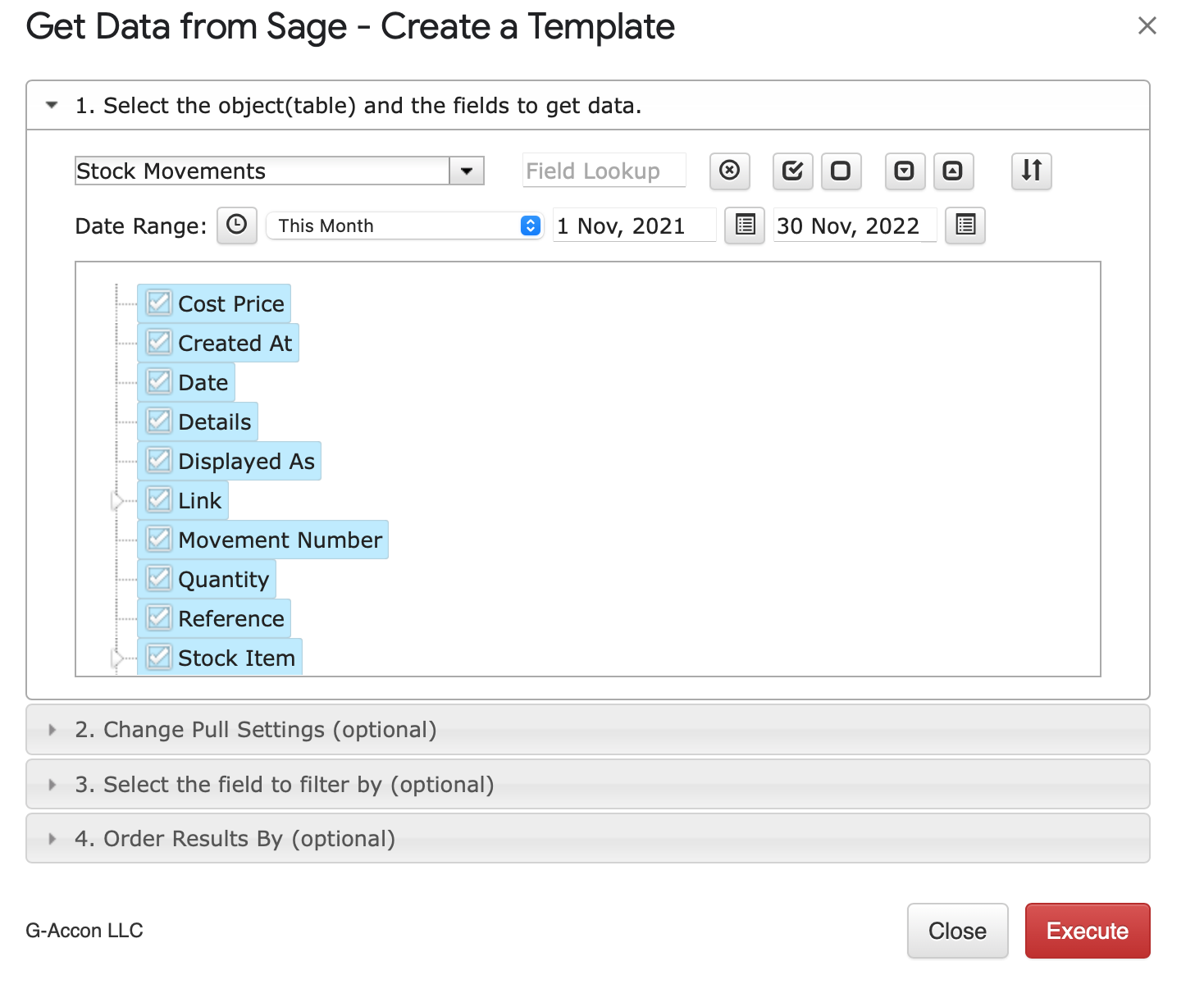
Task: Open the Stock Movements object dropdown arrow
Action: (467, 171)
